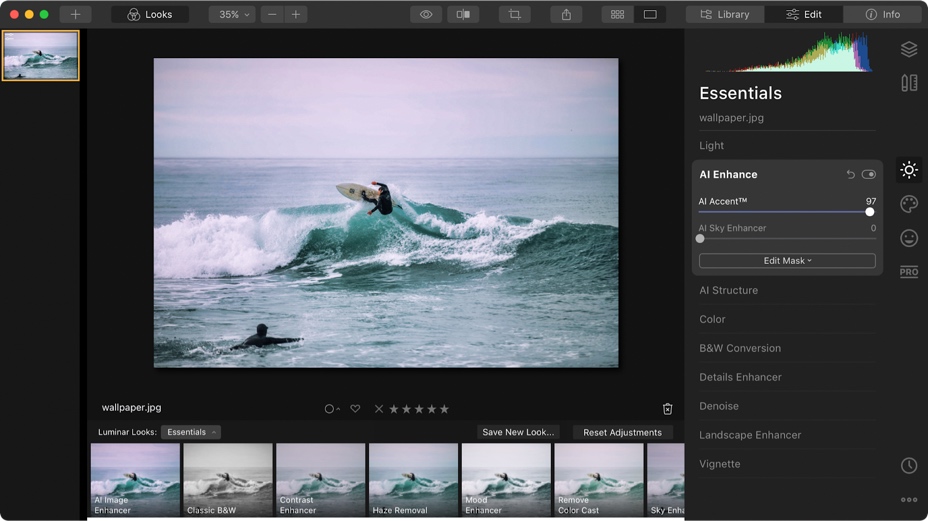
Task: Open the color label circle picker
Action: 332,409
